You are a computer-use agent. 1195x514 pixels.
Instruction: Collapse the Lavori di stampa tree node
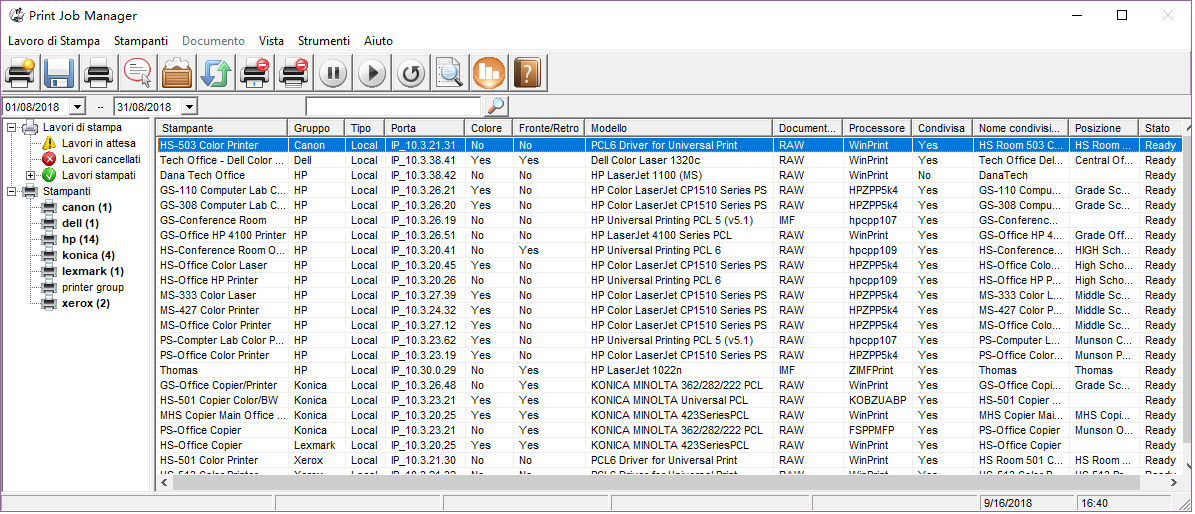[11, 127]
